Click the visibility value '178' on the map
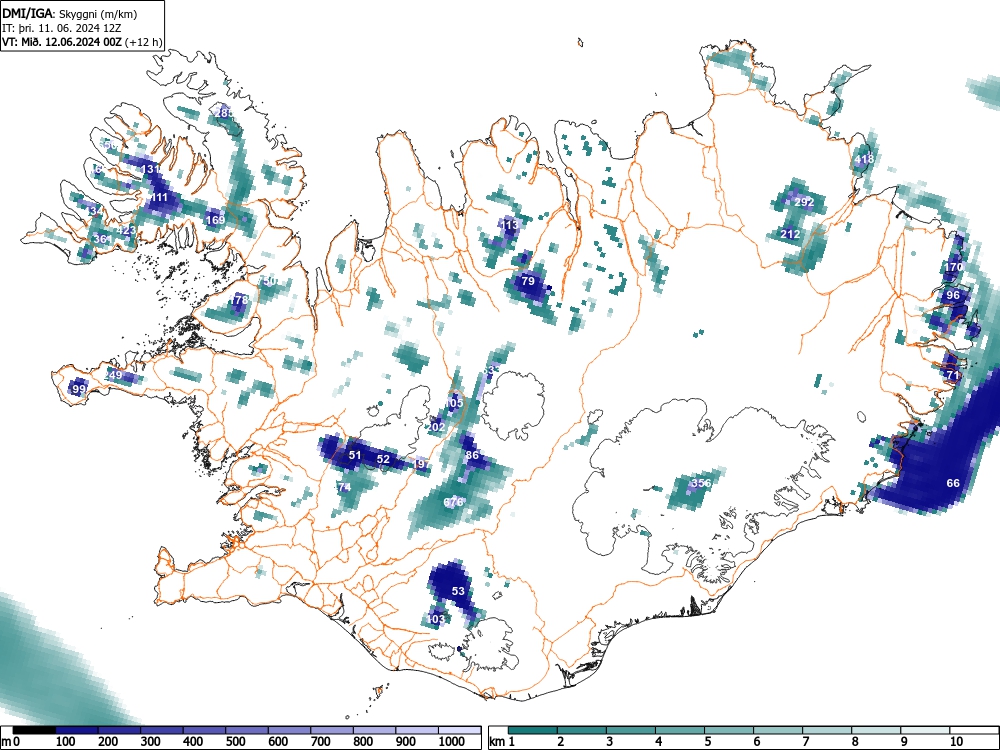The image size is (1000, 750). click(239, 300)
